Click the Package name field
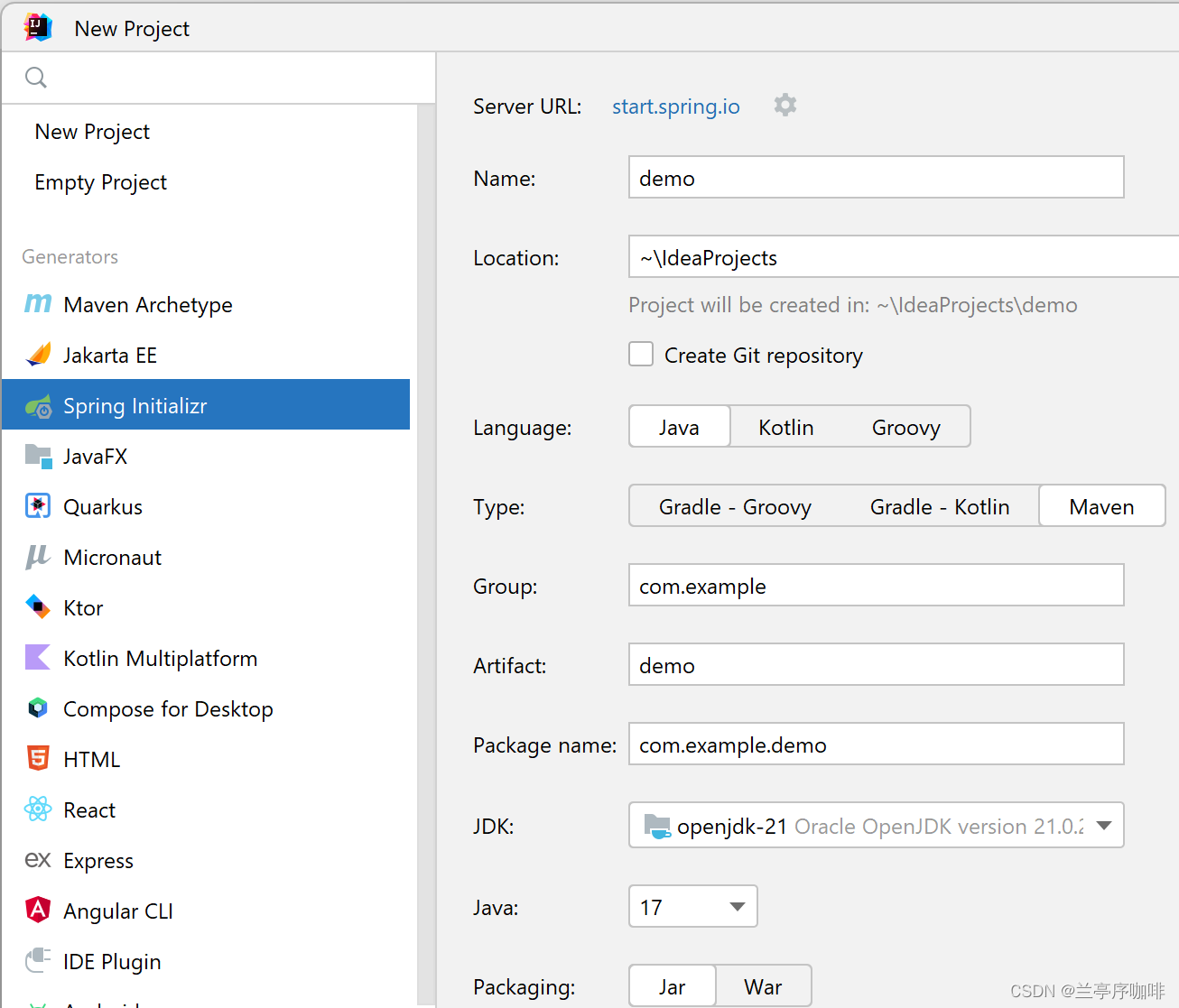This screenshot has width=1179, height=1008. (877, 744)
